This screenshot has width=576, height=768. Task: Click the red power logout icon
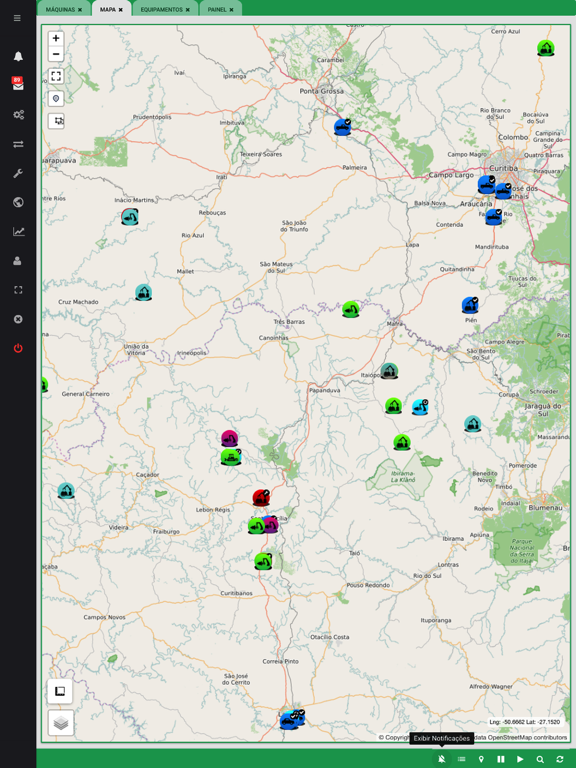18,348
